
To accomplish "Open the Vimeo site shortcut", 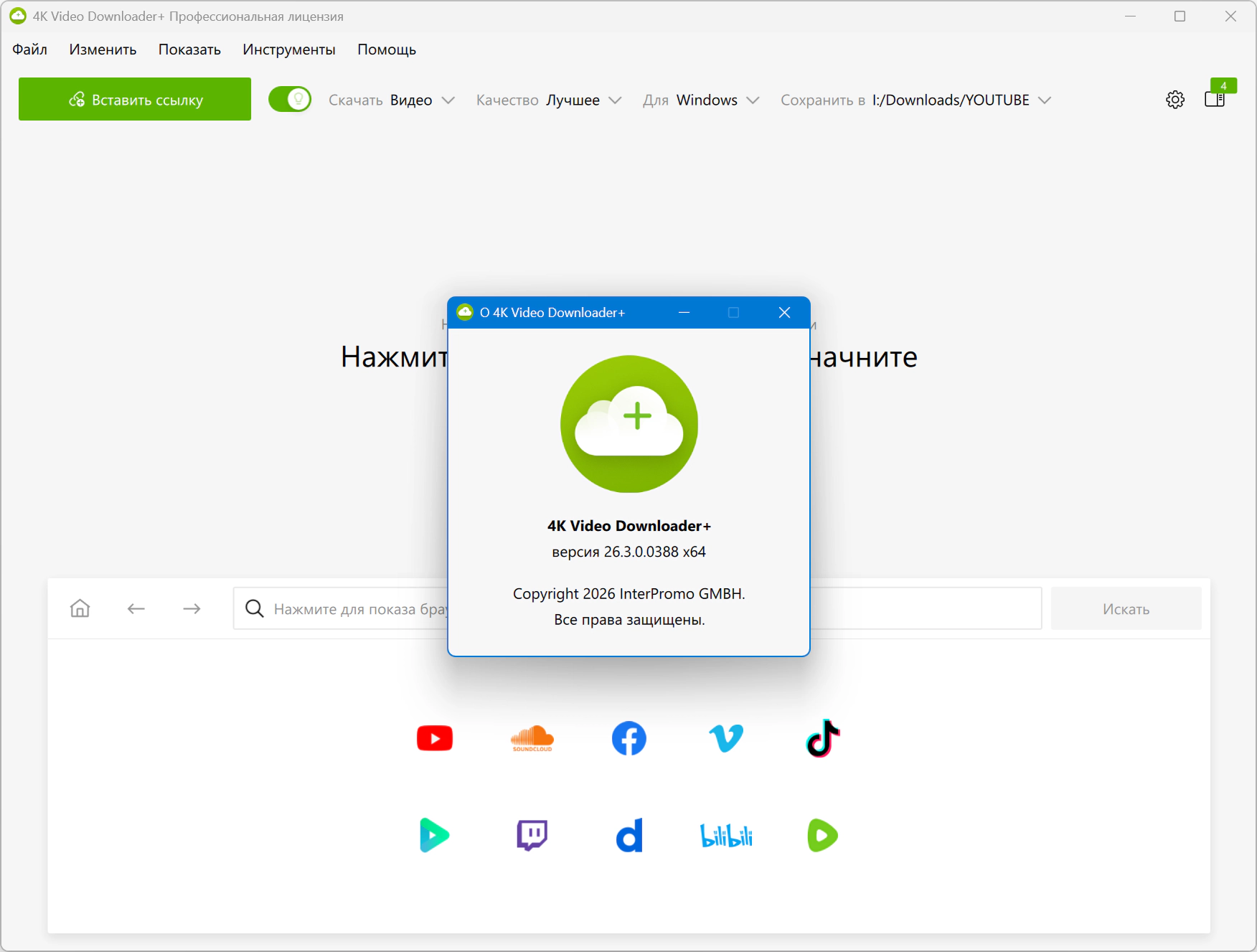I will [726, 738].
